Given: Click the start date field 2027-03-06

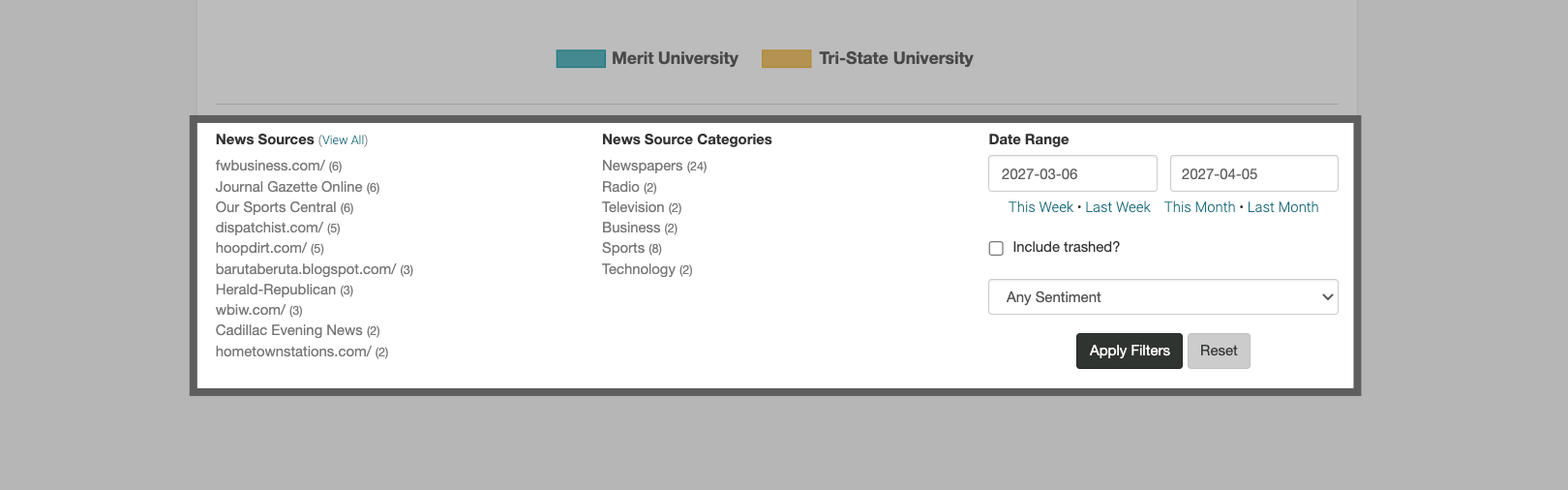Looking at the screenshot, I should pyautogui.click(x=1072, y=173).
